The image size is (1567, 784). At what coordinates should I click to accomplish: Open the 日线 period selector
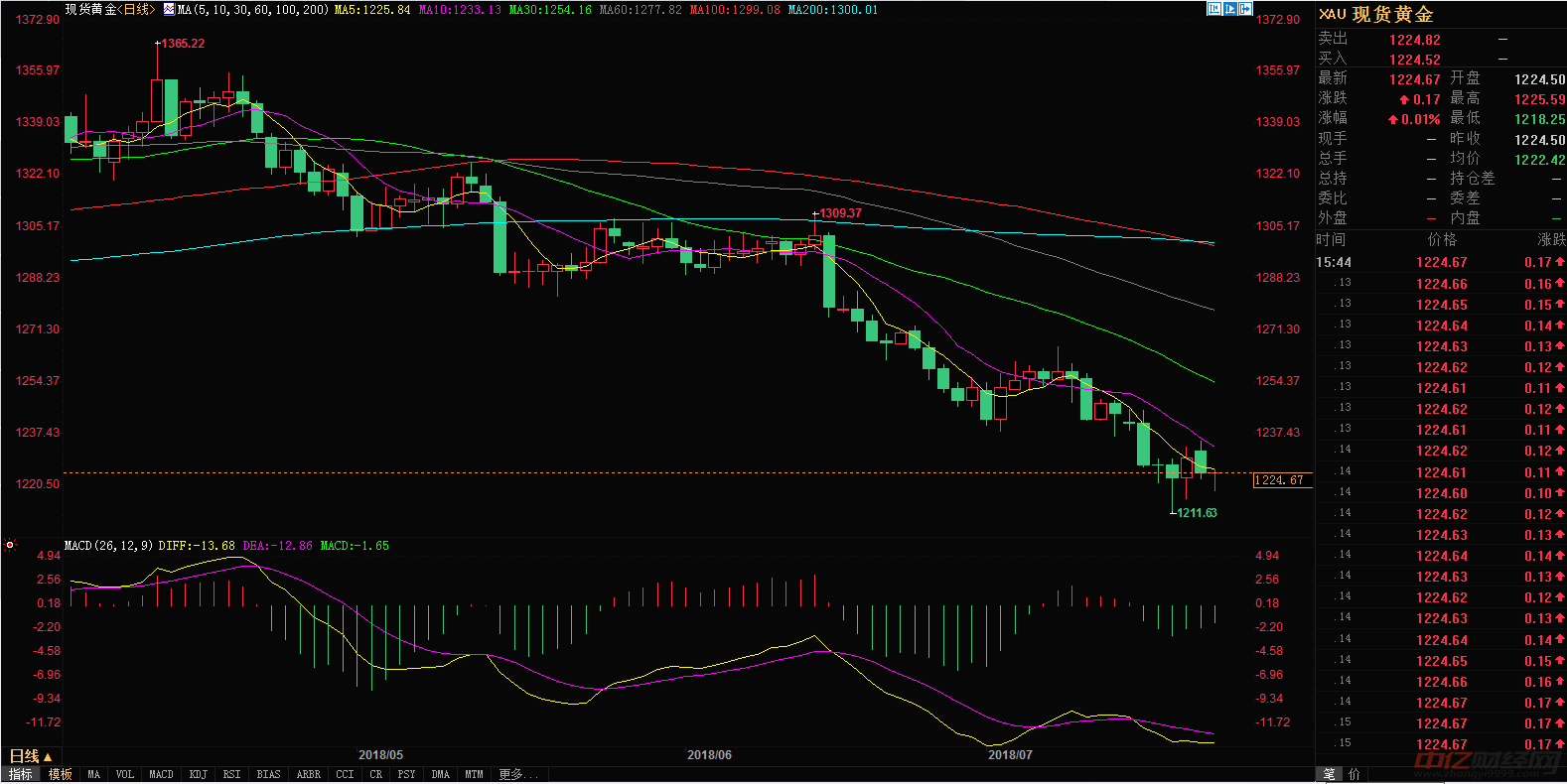click(x=30, y=756)
